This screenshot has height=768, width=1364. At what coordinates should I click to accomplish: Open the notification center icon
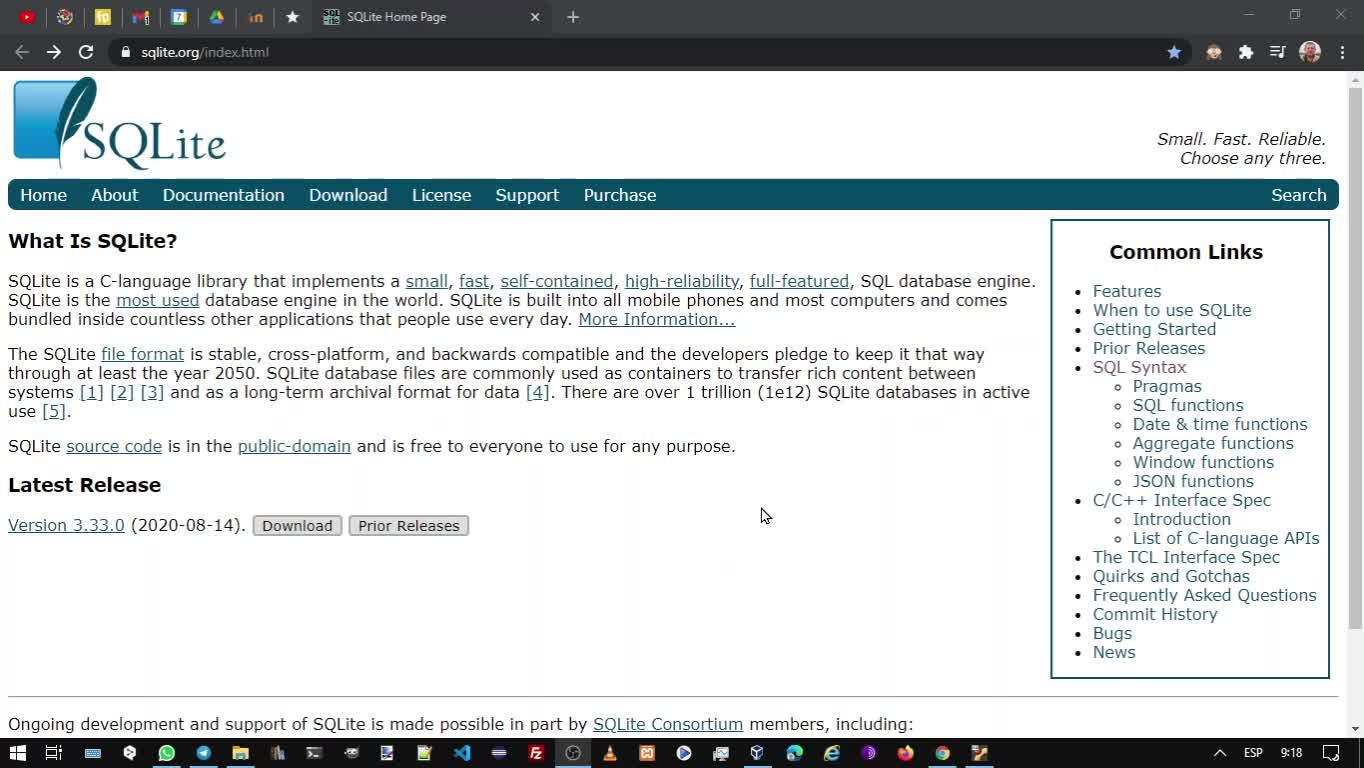coord(1331,753)
